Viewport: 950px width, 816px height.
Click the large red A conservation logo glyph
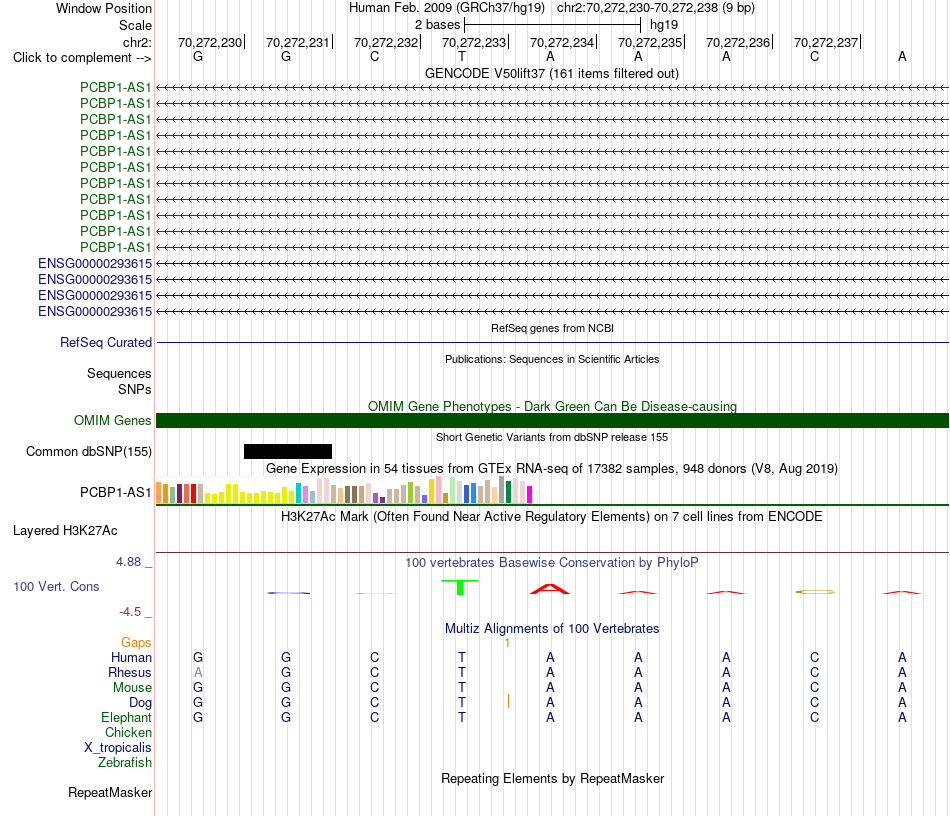point(550,589)
